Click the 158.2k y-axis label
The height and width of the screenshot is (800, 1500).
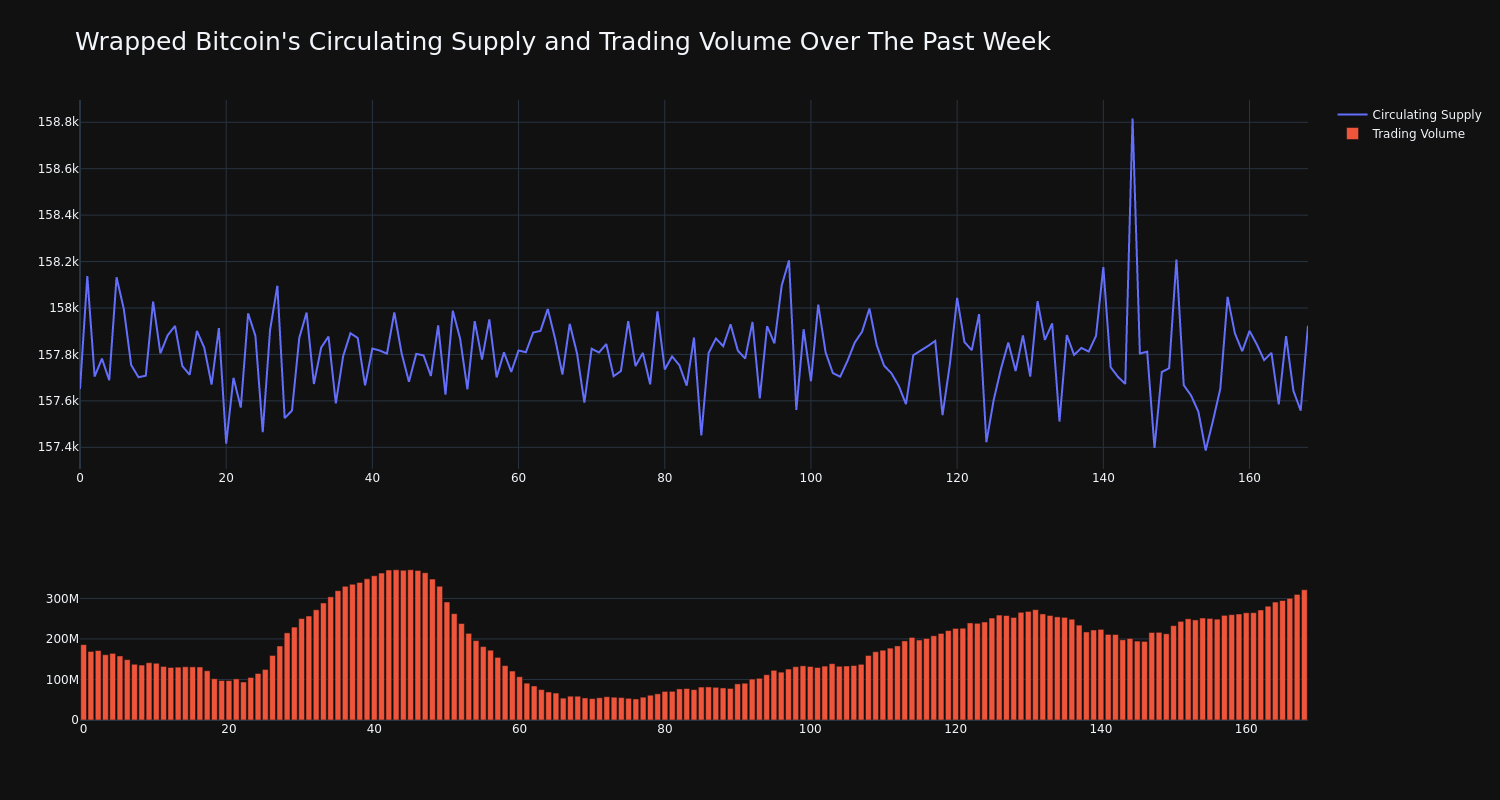(57, 262)
